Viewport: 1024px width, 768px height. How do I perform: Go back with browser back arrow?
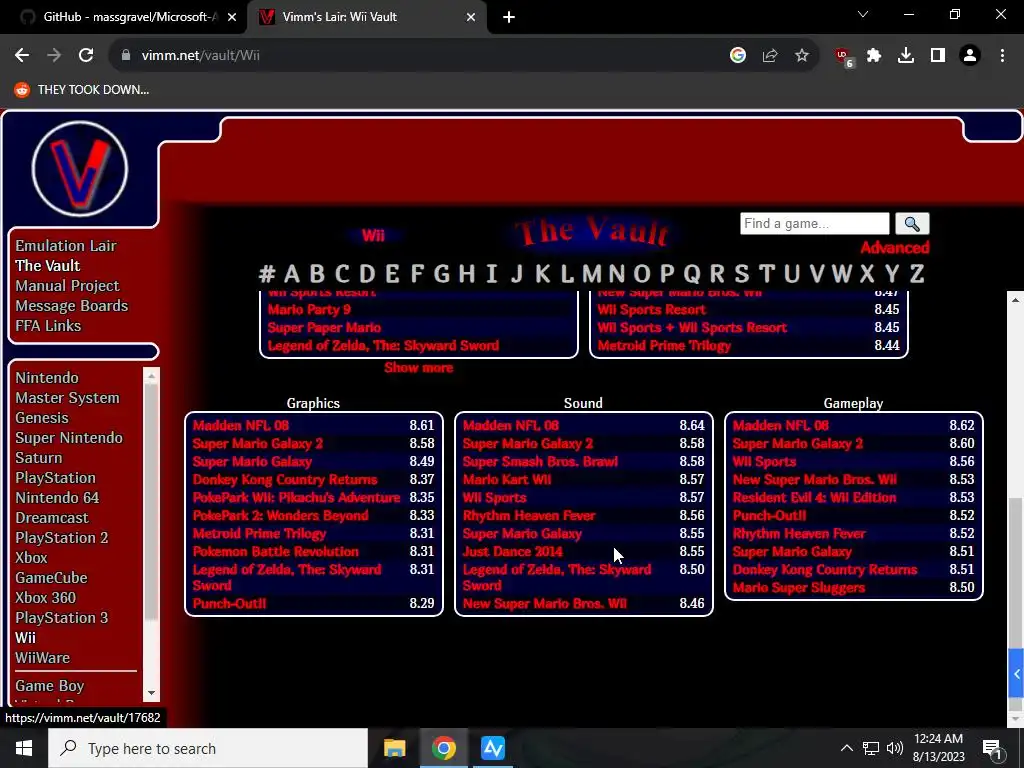[22, 56]
